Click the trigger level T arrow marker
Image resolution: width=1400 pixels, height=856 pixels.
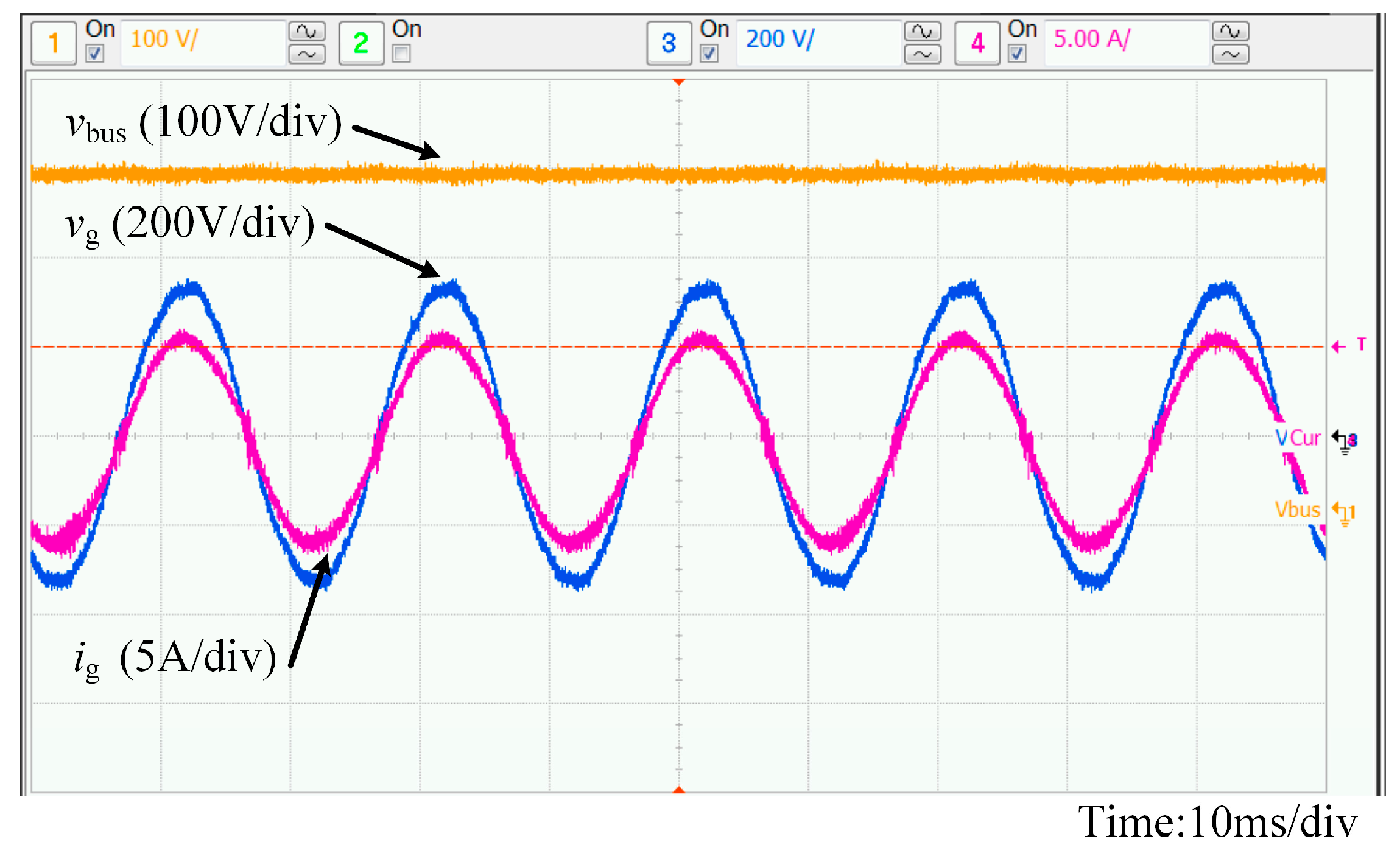click(x=1338, y=346)
